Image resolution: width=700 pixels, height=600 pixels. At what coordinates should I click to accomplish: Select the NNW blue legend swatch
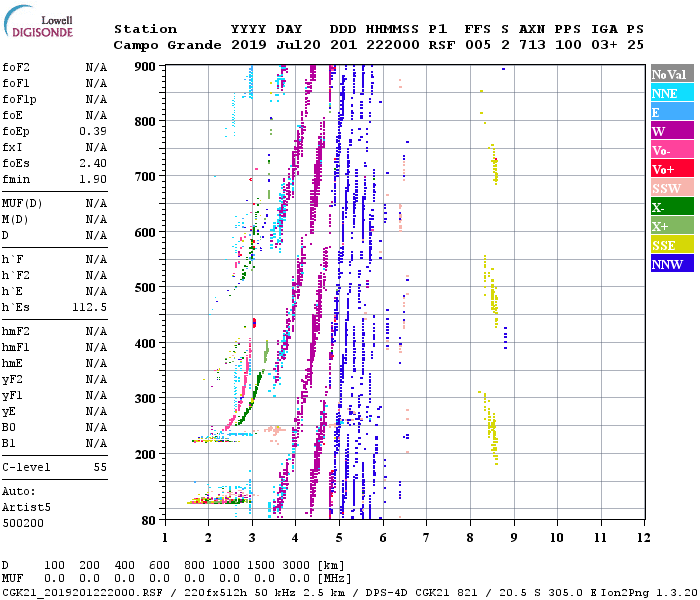pyautogui.click(x=672, y=264)
